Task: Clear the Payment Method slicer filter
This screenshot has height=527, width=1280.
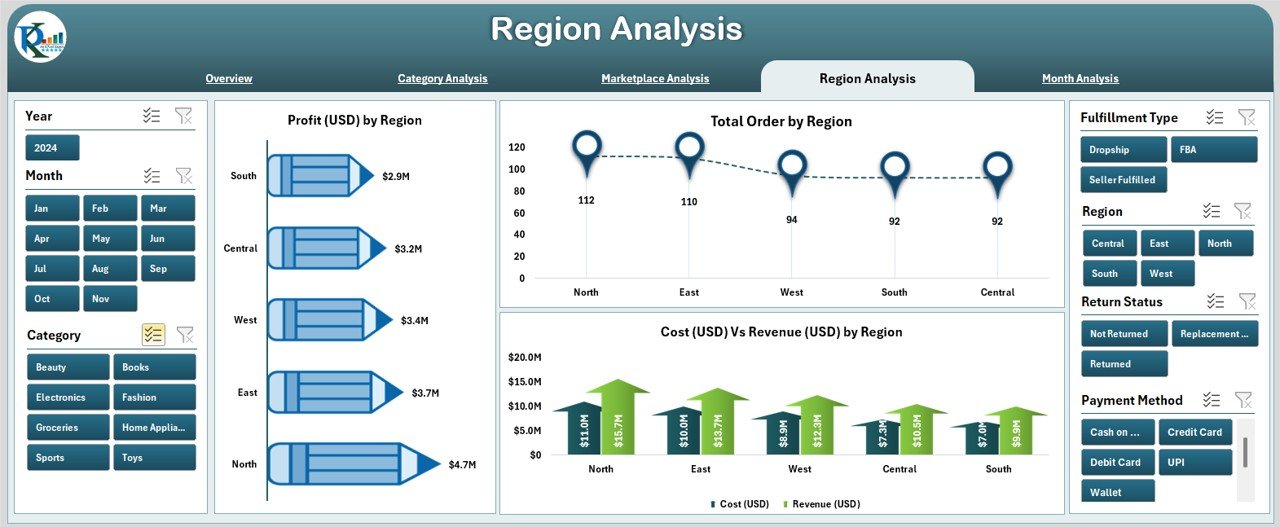Action: click(1243, 400)
